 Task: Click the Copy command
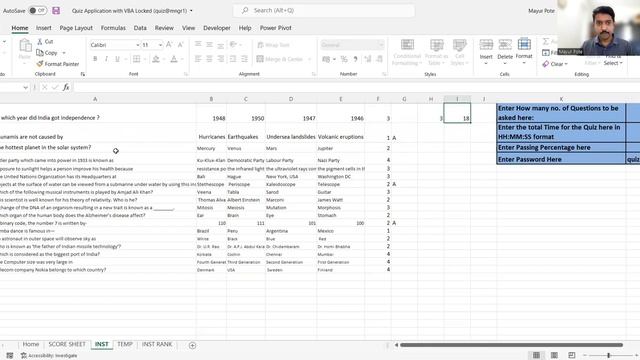coord(47,53)
